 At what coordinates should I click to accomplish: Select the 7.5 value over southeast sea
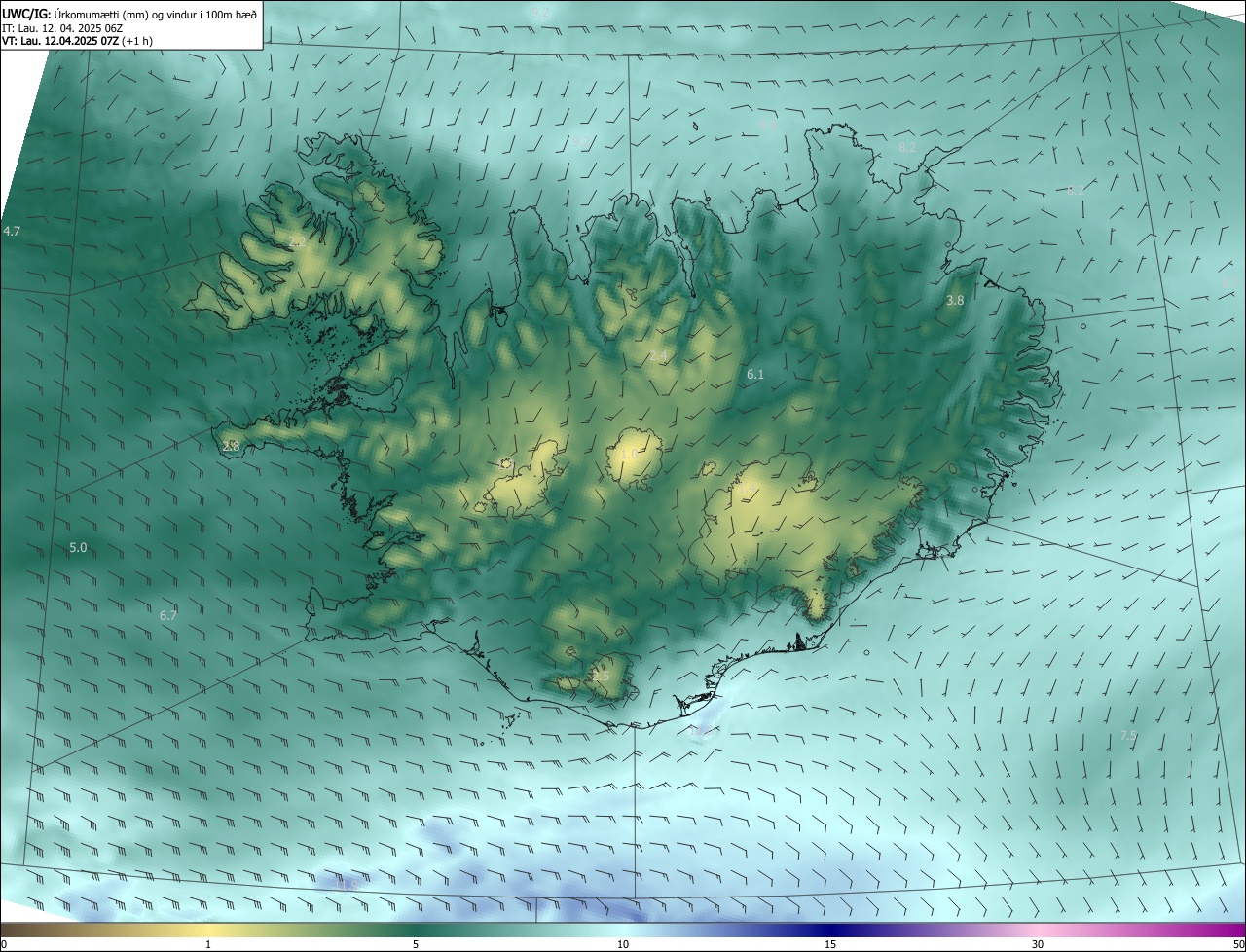point(1128,735)
